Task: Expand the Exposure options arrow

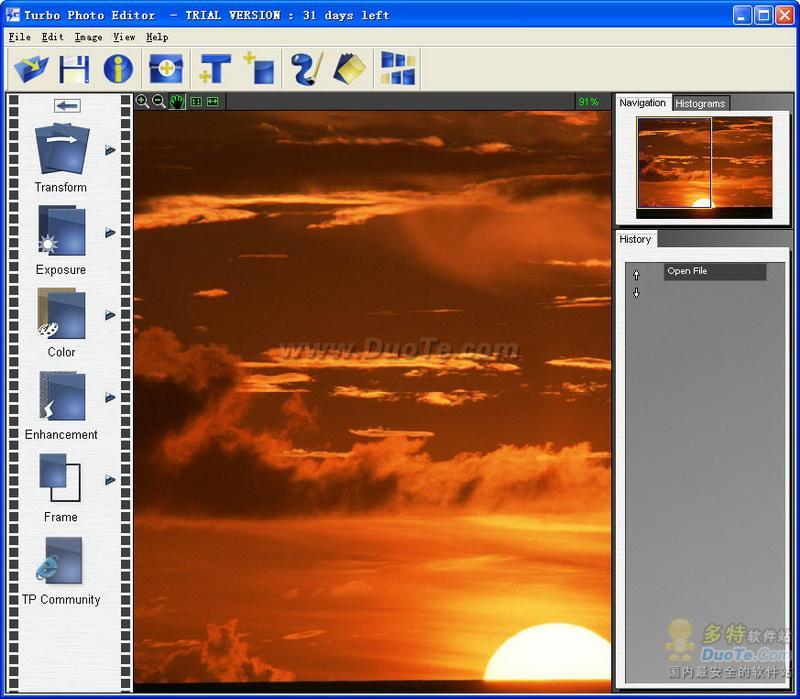Action: 110,233
